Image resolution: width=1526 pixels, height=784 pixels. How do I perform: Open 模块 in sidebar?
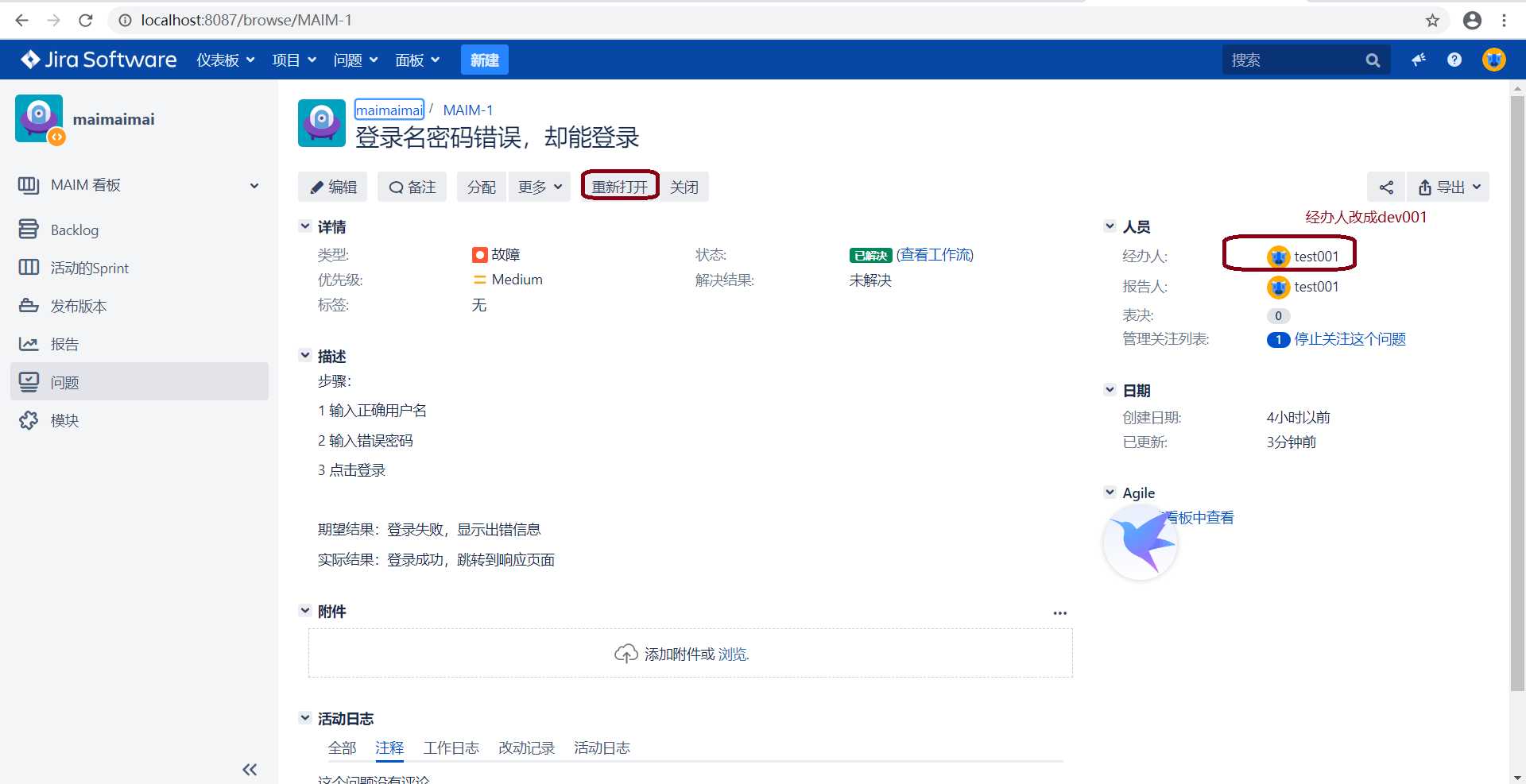(x=64, y=420)
